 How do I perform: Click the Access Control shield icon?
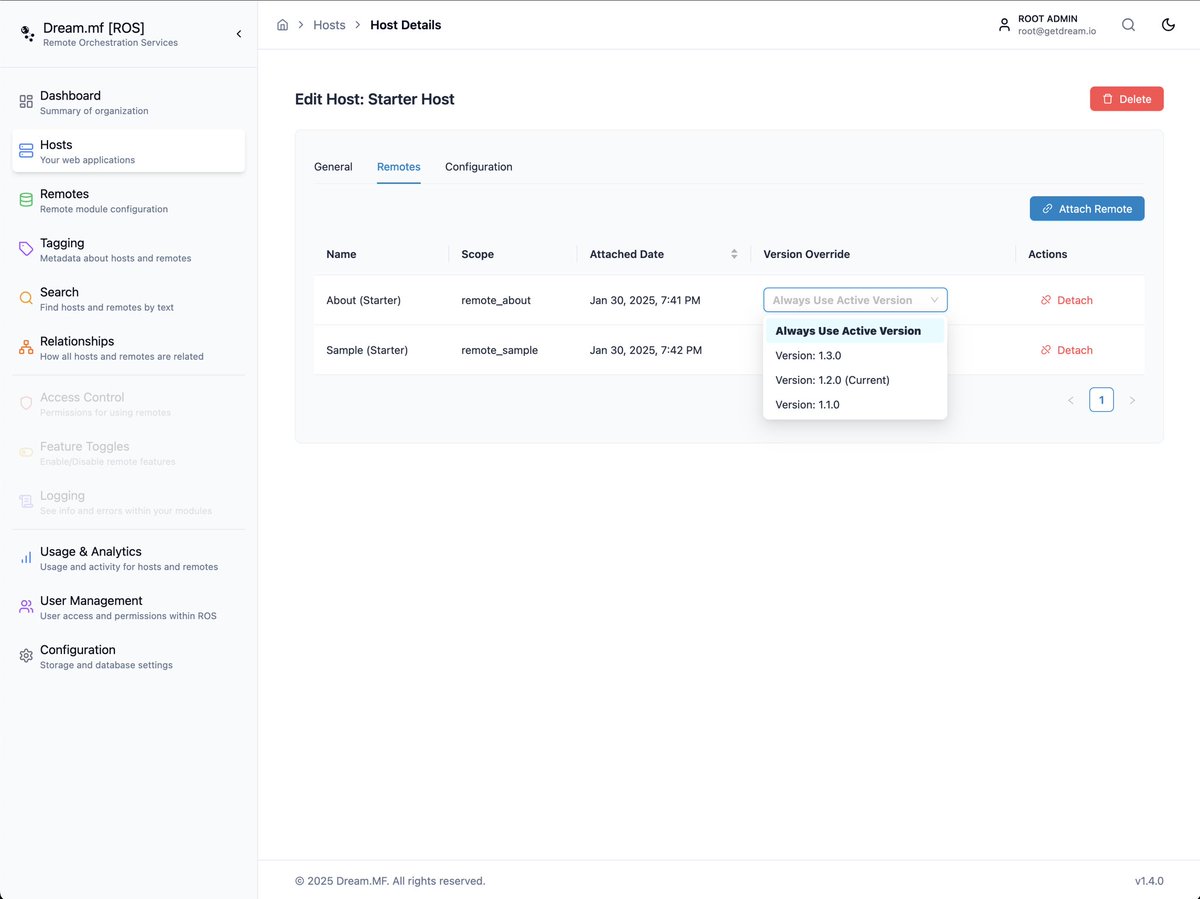coord(26,403)
